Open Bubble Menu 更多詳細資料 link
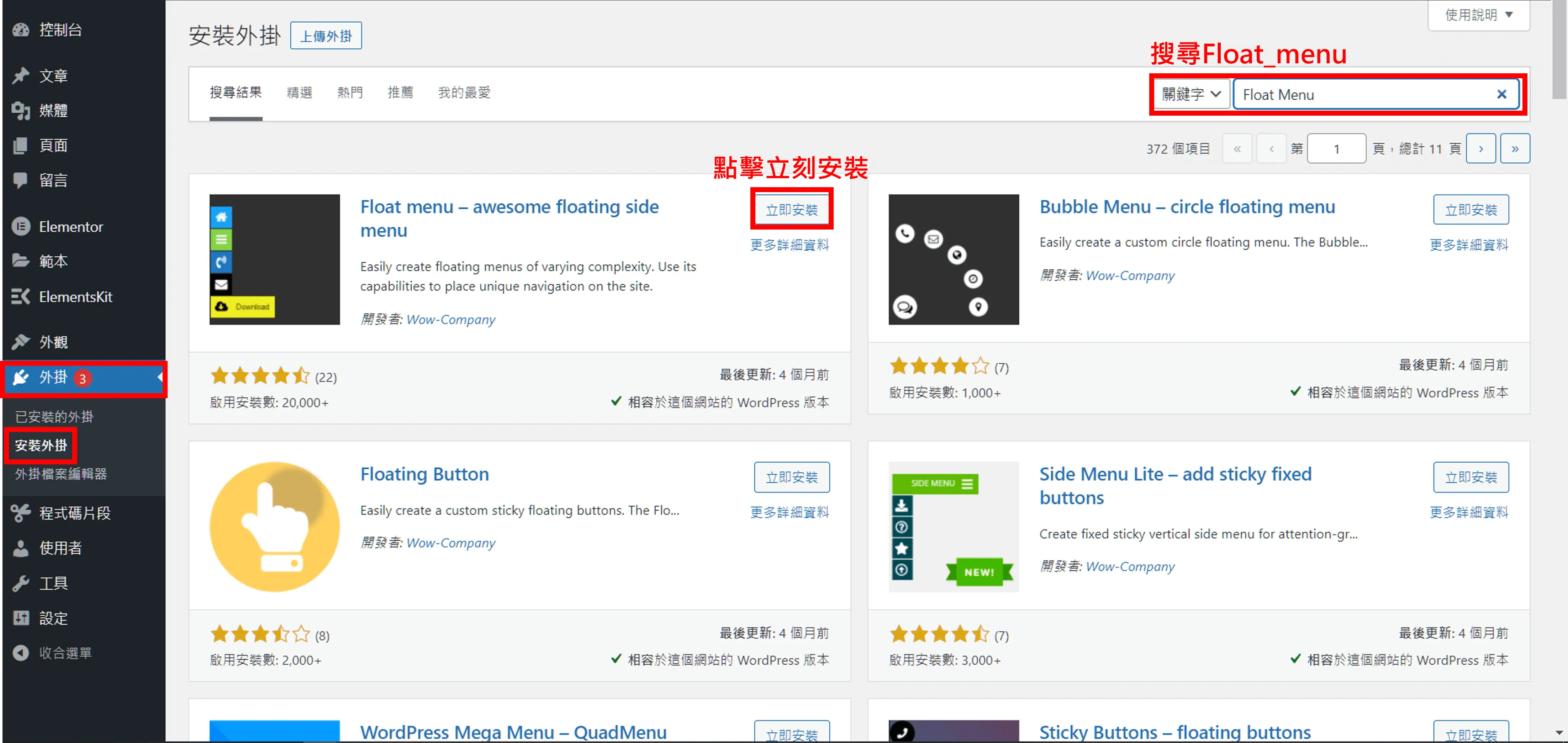The height and width of the screenshot is (743, 1568). [x=1469, y=245]
